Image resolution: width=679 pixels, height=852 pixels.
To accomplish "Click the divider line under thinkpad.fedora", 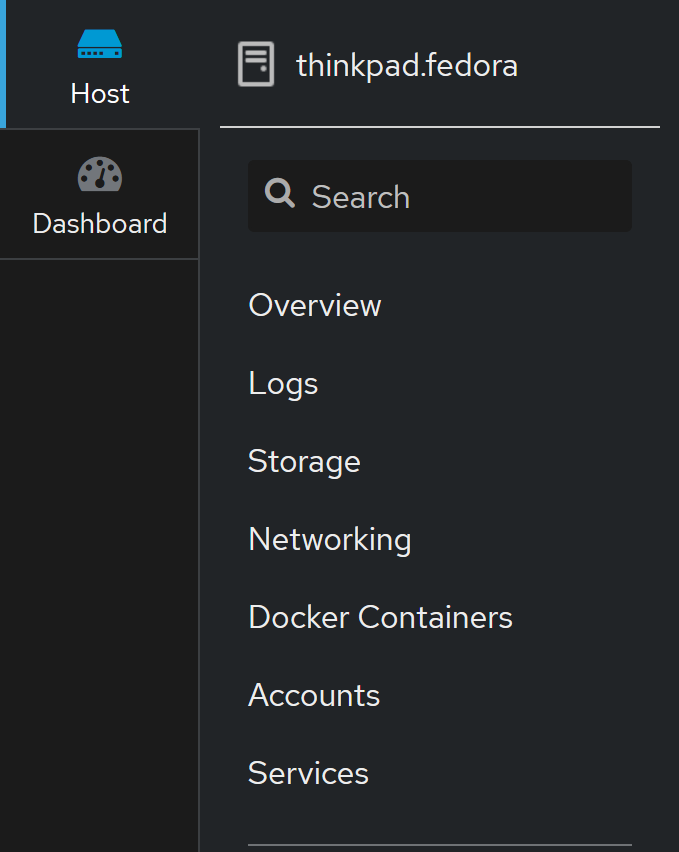I will pyautogui.click(x=440, y=127).
